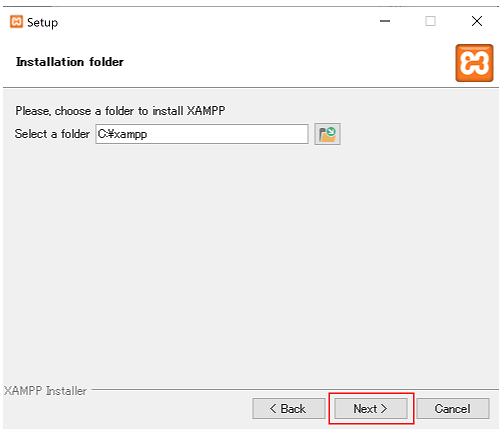Close the Setup window

(477, 21)
